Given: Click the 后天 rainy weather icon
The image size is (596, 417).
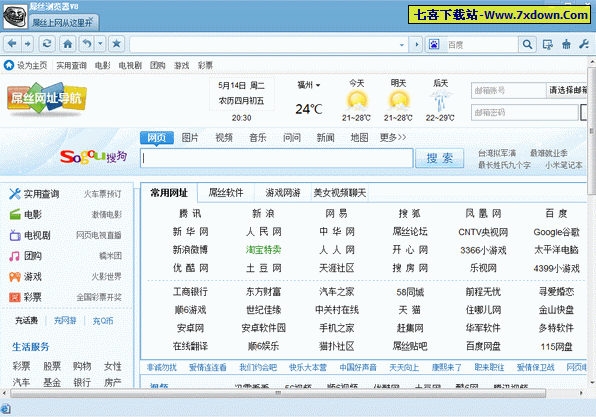Looking at the screenshot, I should [440, 101].
